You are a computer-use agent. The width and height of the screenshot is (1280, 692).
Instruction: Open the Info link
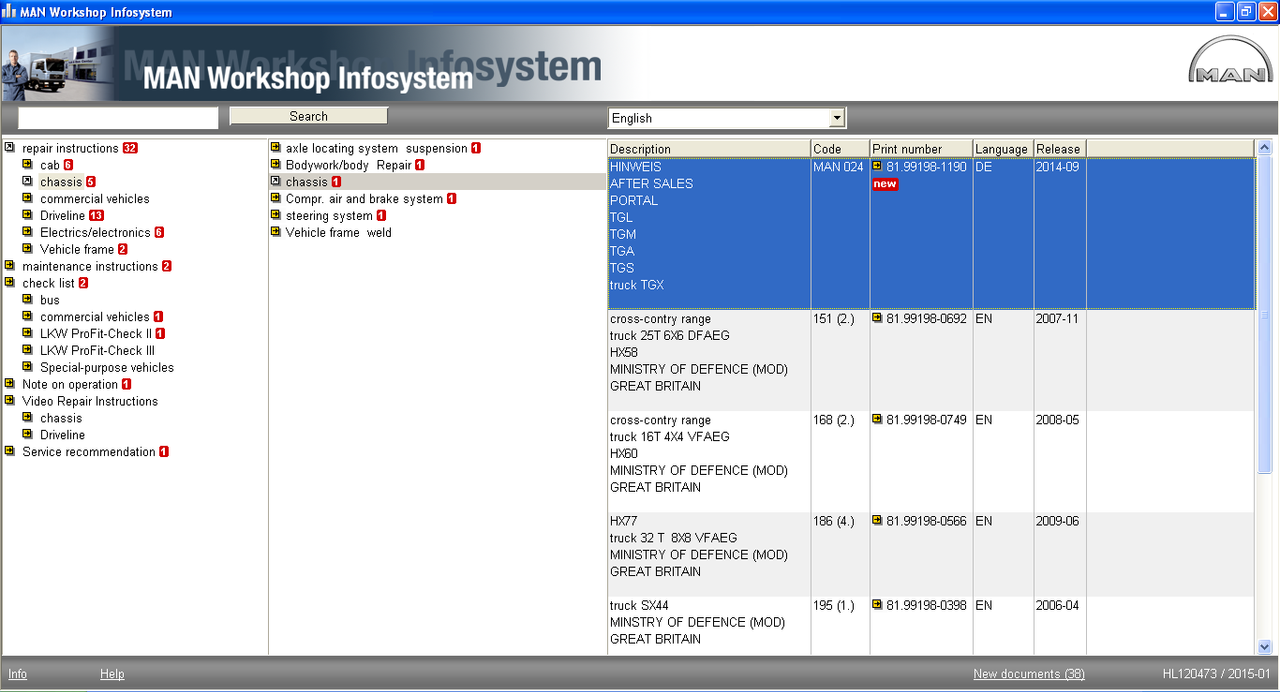coord(17,674)
